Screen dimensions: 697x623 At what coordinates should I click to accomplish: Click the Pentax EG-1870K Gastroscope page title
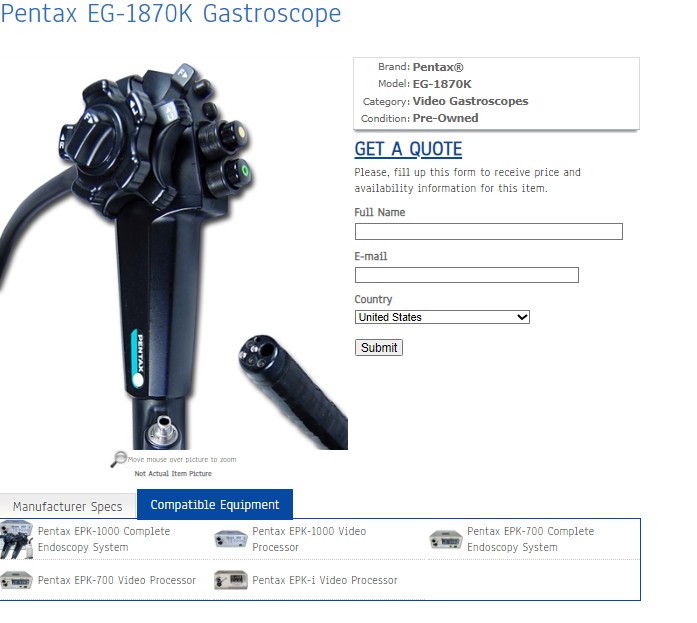coord(171,13)
